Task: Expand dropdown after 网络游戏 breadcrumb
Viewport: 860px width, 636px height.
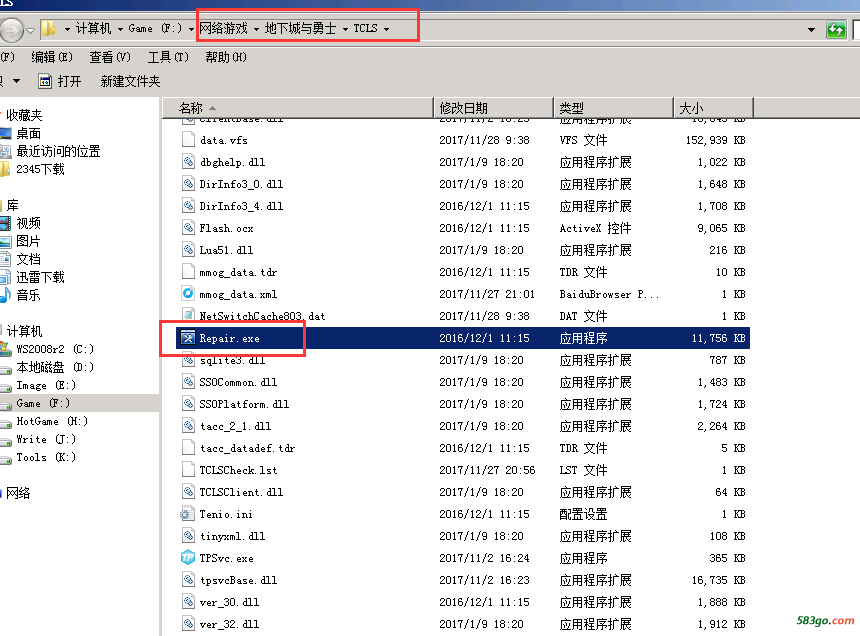Action: (256, 29)
